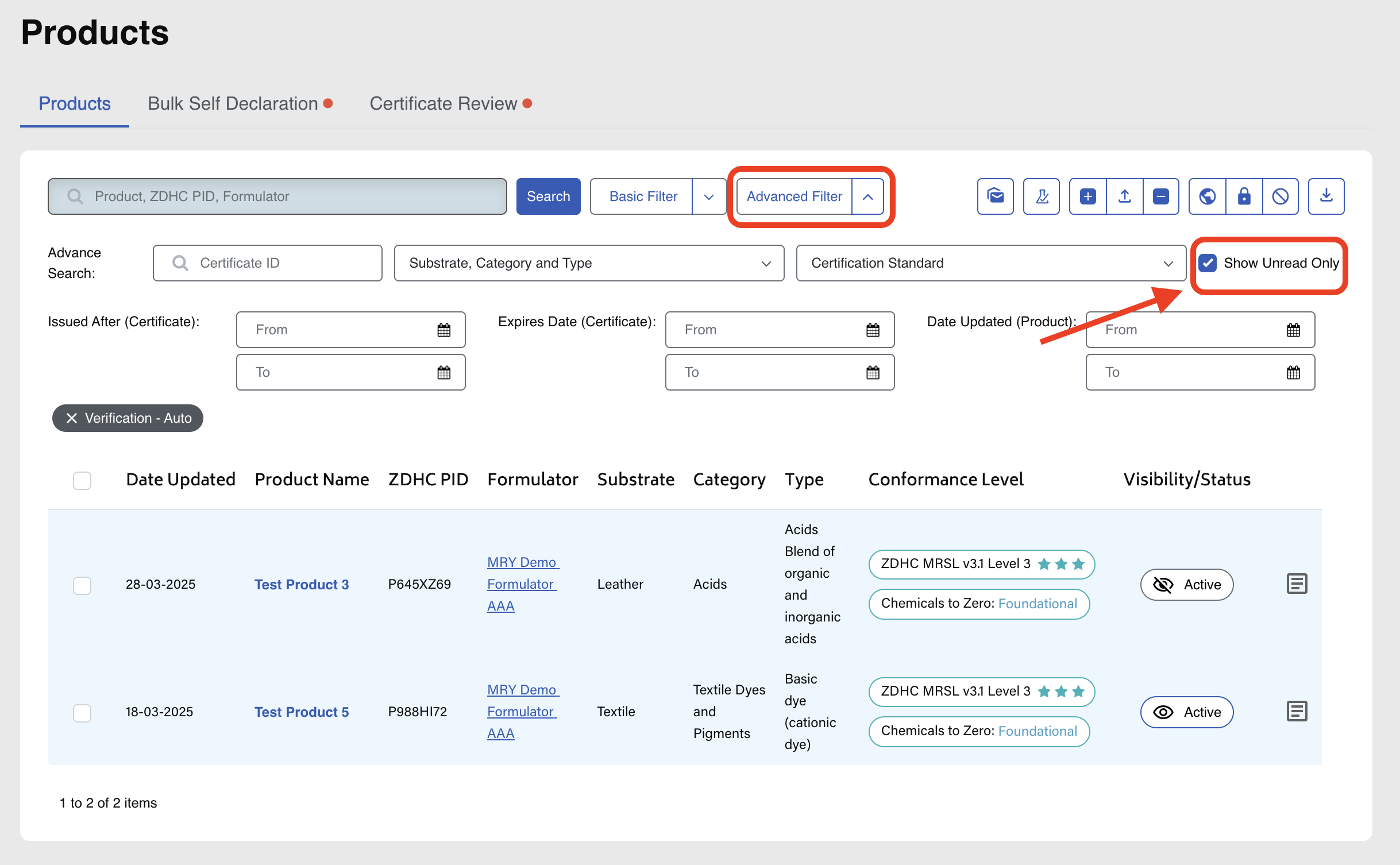Click Foundational link in Test Product 5 row
This screenshot has width=1400, height=865.
coord(1038,731)
